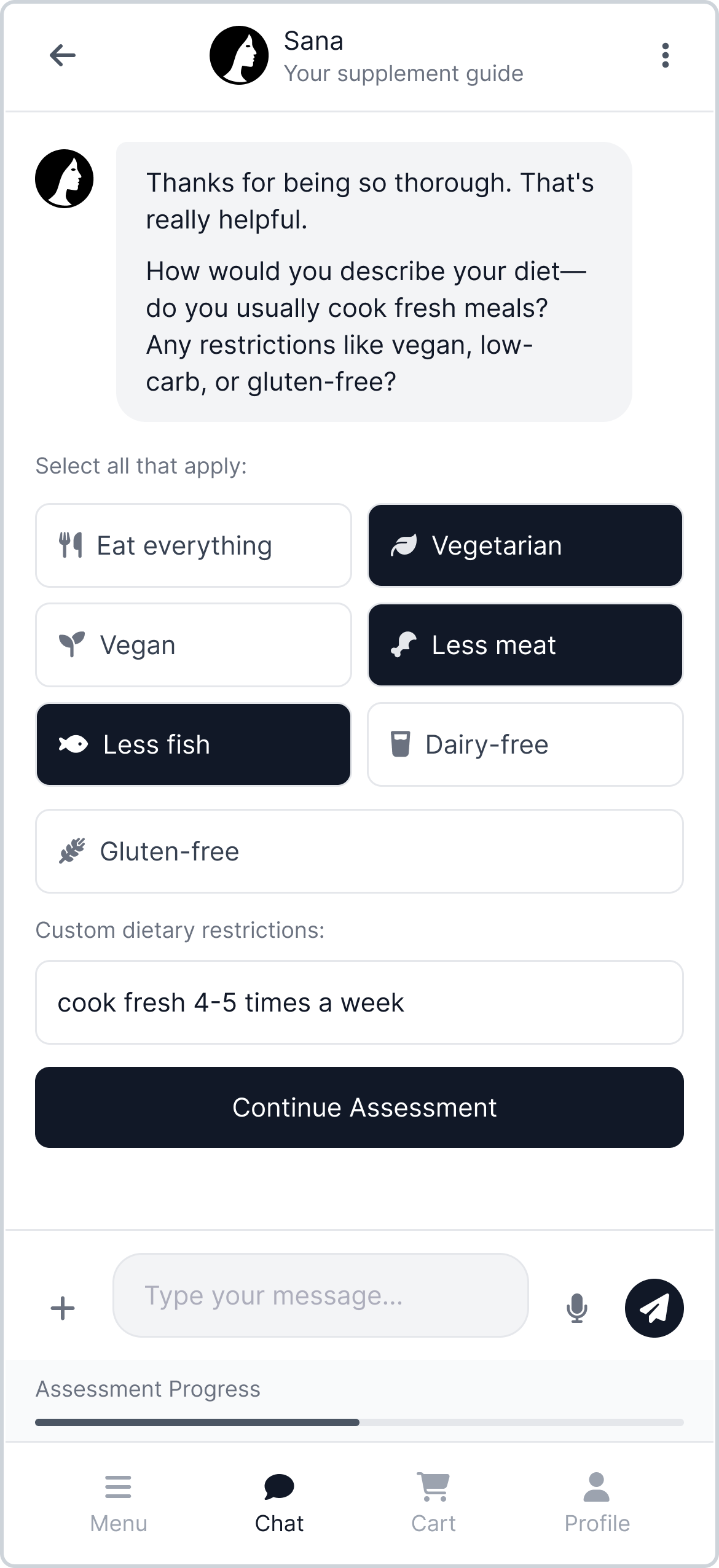Enable the Dairy-free option
The width and height of the screenshot is (719, 1568).
coord(525,744)
